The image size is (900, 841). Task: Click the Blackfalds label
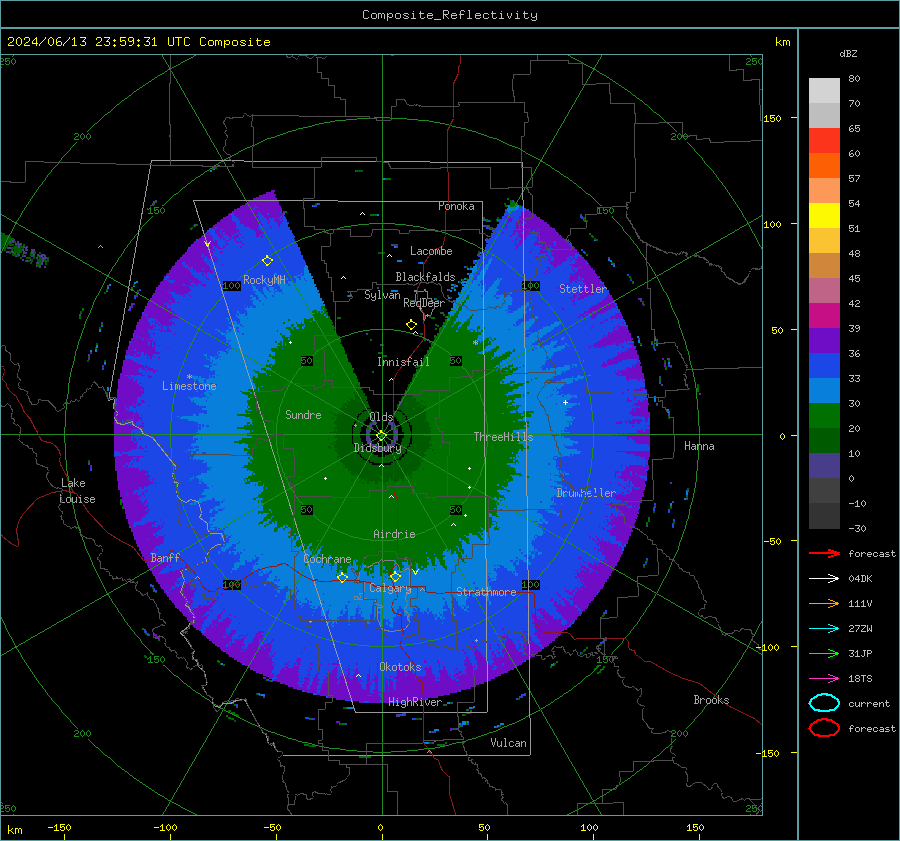click(x=425, y=277)
